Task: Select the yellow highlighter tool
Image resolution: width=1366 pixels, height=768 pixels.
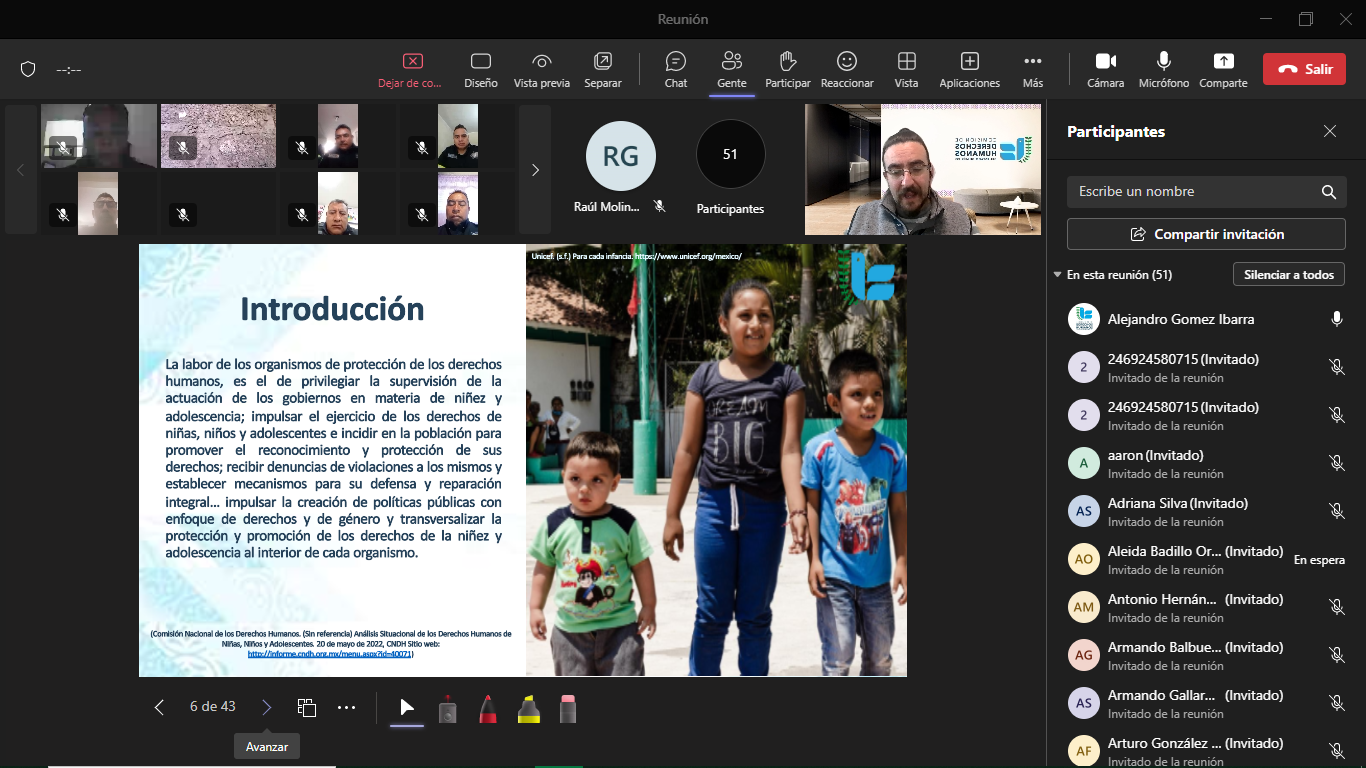Action: 529,708
